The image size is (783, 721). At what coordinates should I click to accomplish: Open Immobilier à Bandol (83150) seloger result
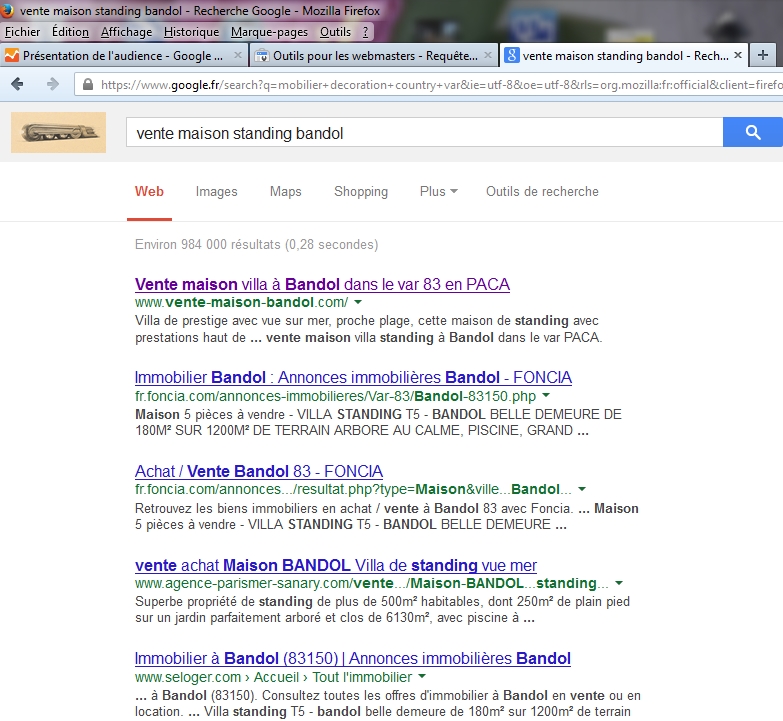pyautogui.click(x=353, y=659)
